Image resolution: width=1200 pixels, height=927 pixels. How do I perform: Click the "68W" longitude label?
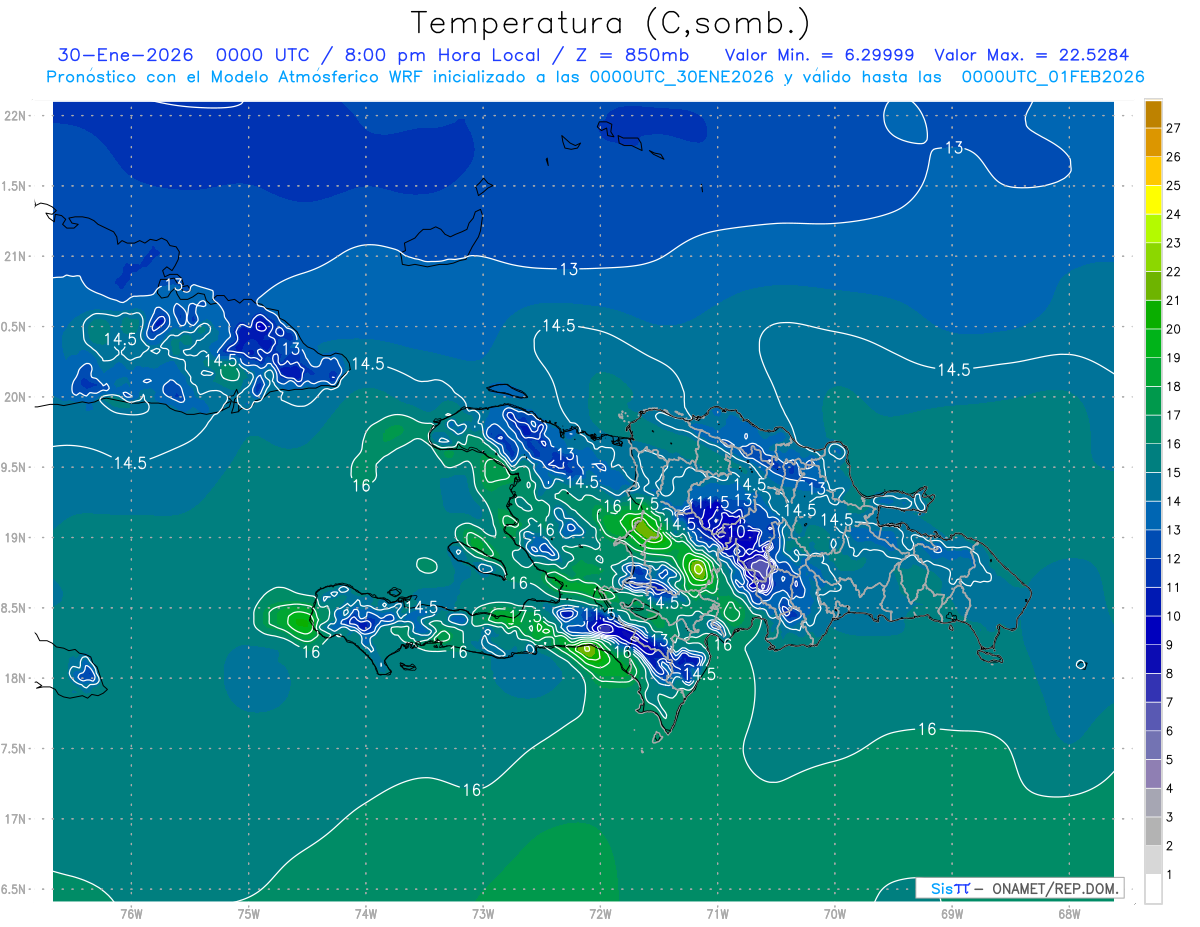click(x=1069, y=913)
